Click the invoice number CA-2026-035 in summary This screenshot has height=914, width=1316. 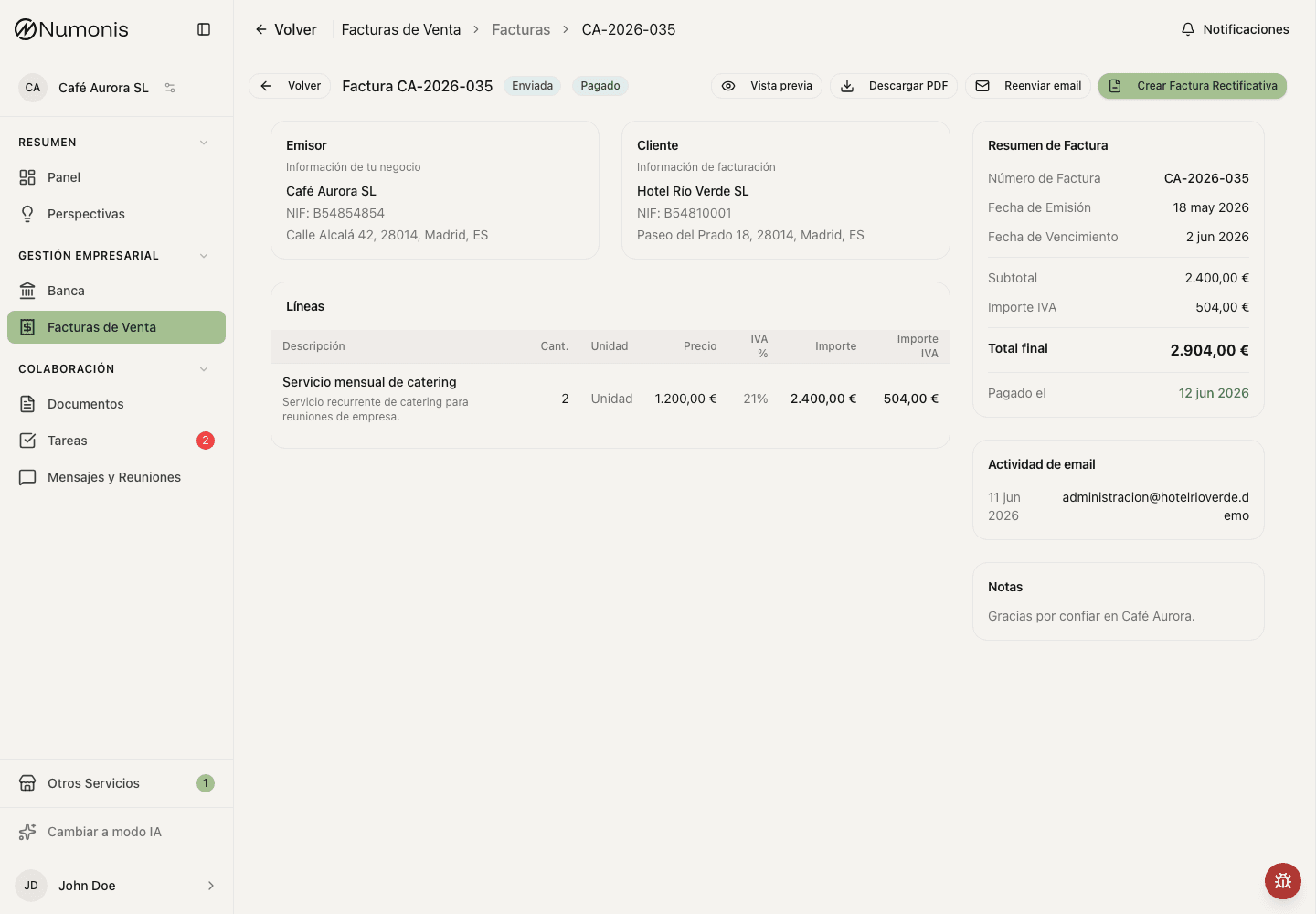[1206, 178]
